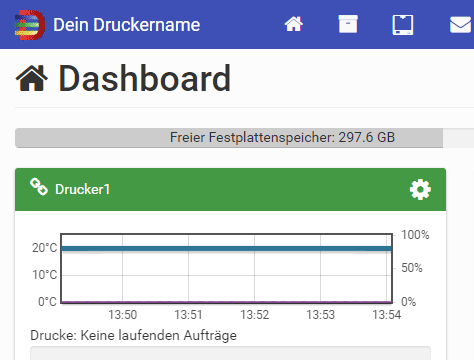Click the house icon beside the Dashboard heading
Screen dimensions: 474x360
(32, 78)
